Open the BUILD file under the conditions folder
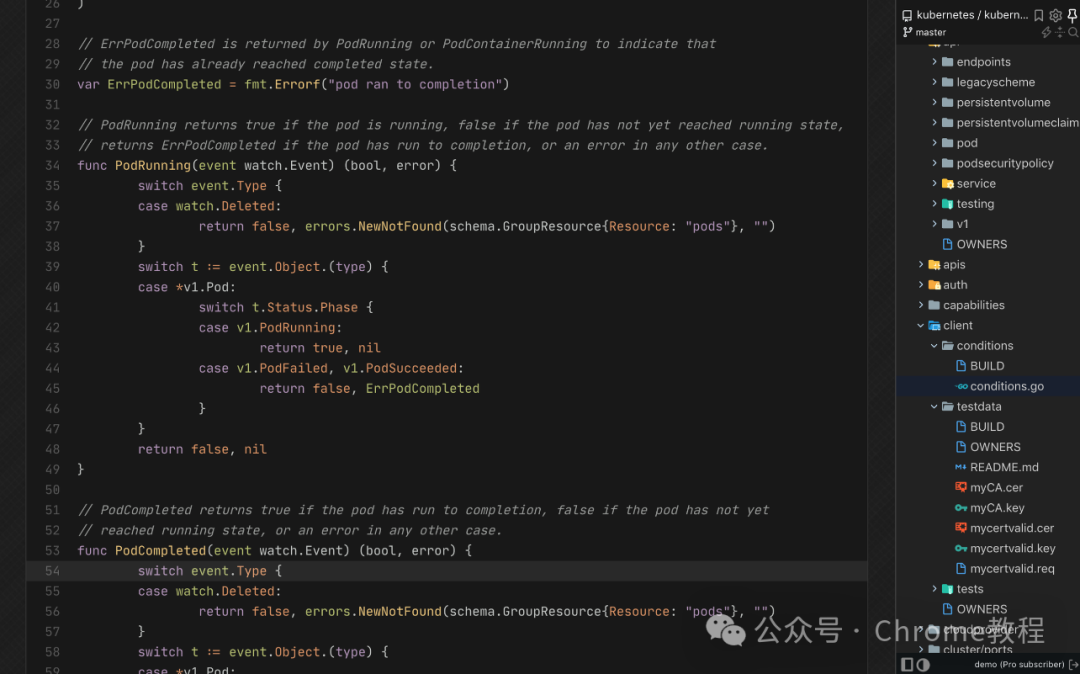The height and width of the screenshot is (674, 1080). pyautogui.click(x=987, y=366)
